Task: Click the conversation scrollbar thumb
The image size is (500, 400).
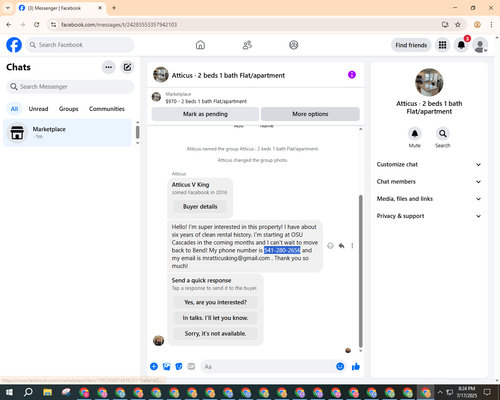Action: click(360, 272)
